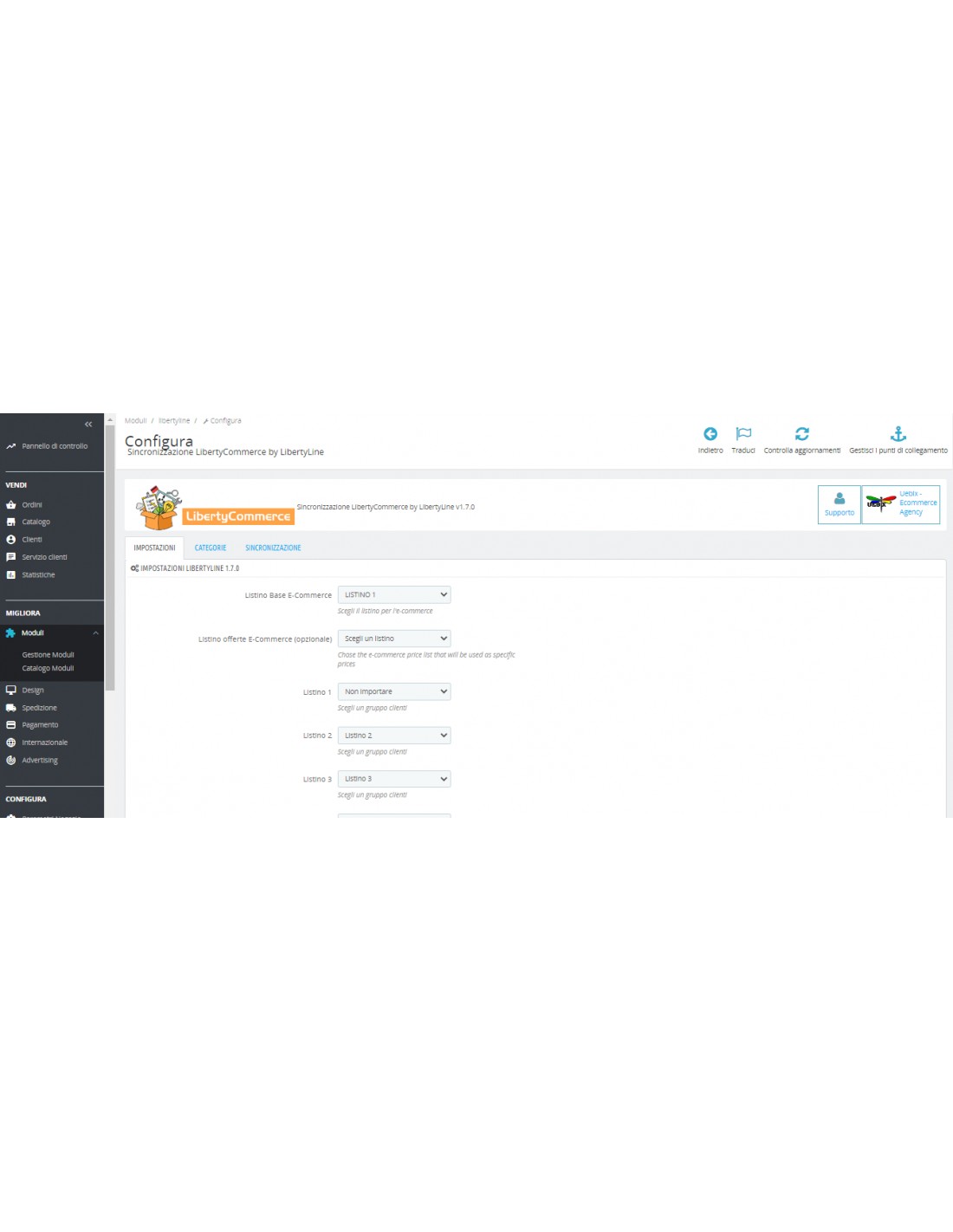Click the VENDI section heading

(16, 485)
